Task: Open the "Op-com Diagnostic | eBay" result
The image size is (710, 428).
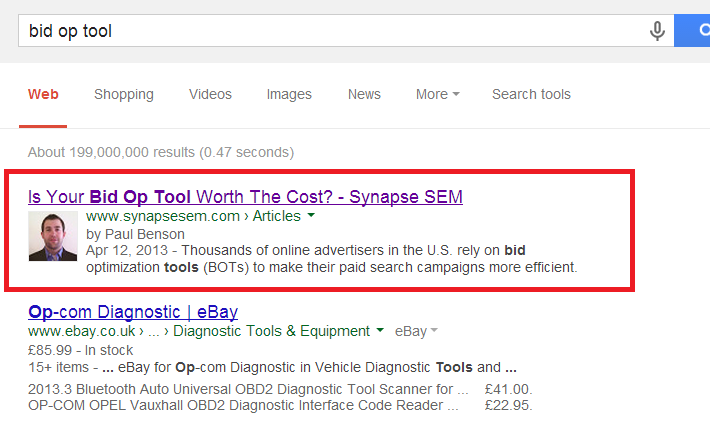Action: tap(133, 312)
